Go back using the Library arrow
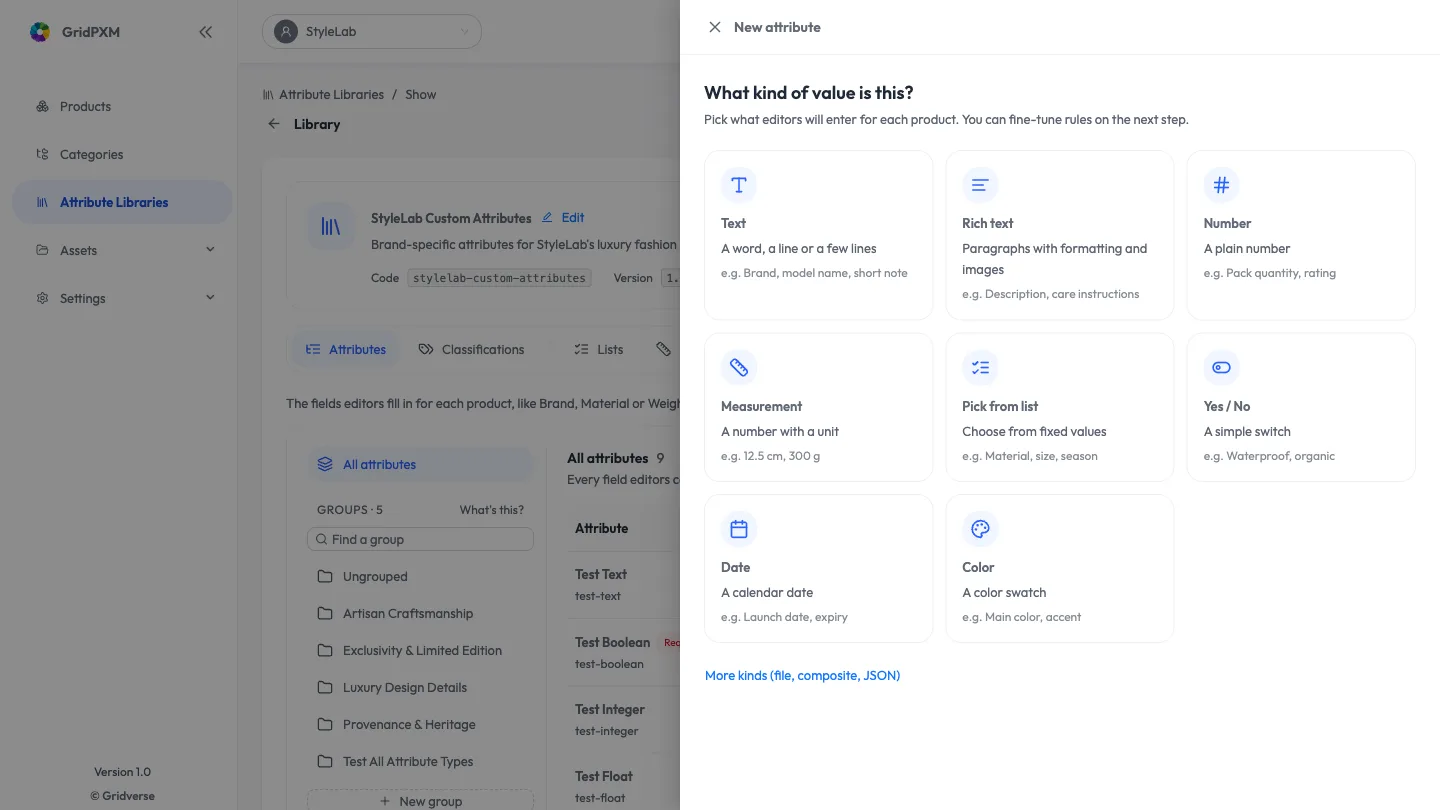The image size is (1440, 810). point(274,124)
